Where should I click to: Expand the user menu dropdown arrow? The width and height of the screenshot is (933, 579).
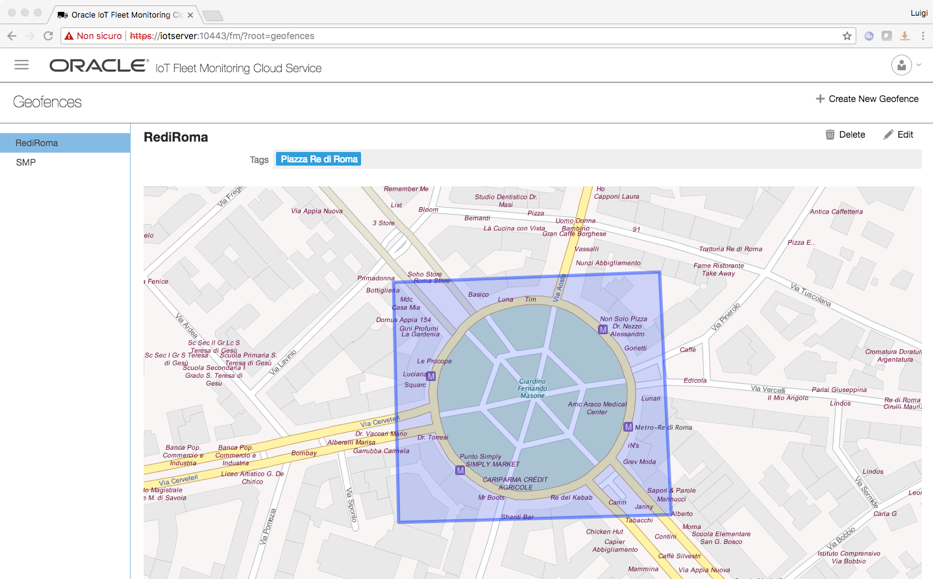point(919,65)
